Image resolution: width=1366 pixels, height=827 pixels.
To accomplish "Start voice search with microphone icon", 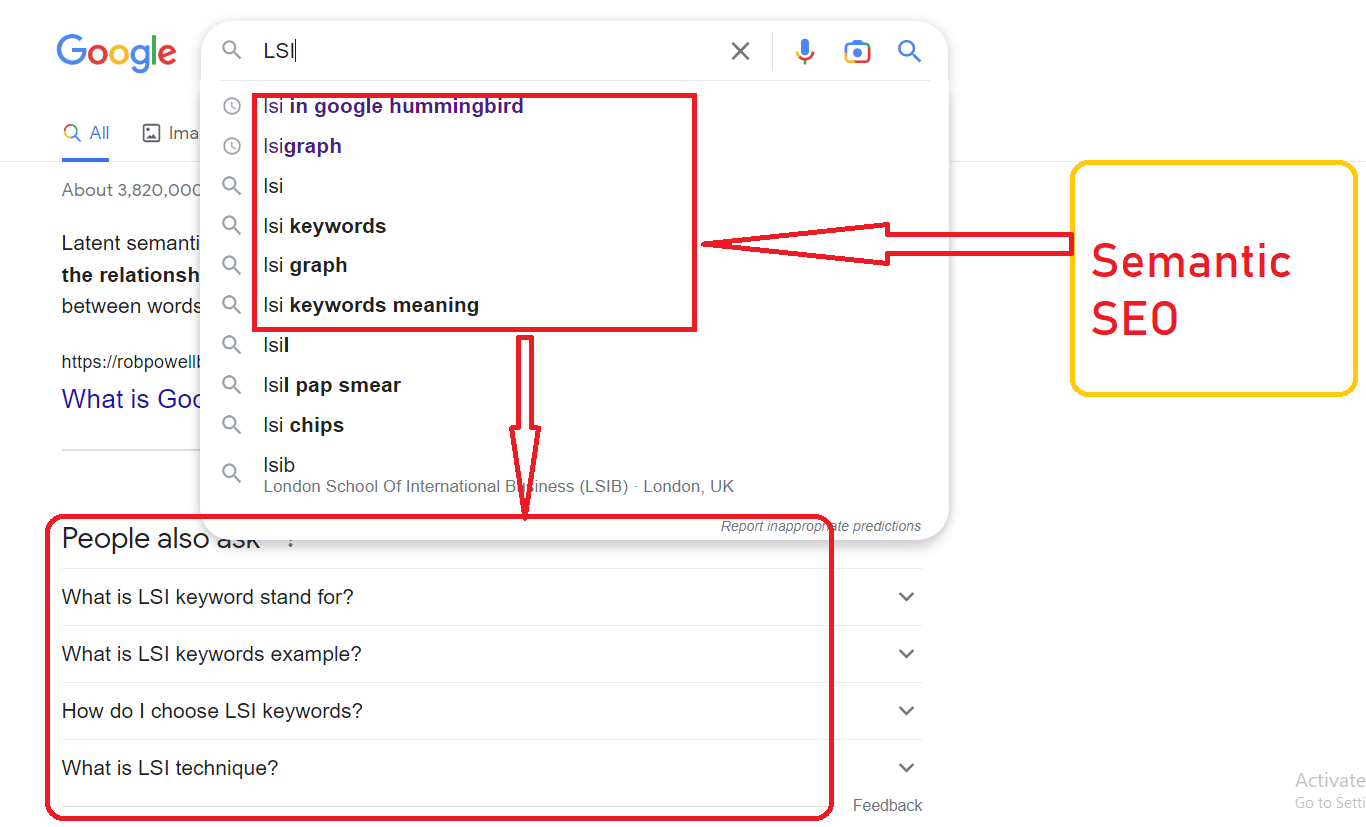I will pyautogui.click(x=805, y=51).
